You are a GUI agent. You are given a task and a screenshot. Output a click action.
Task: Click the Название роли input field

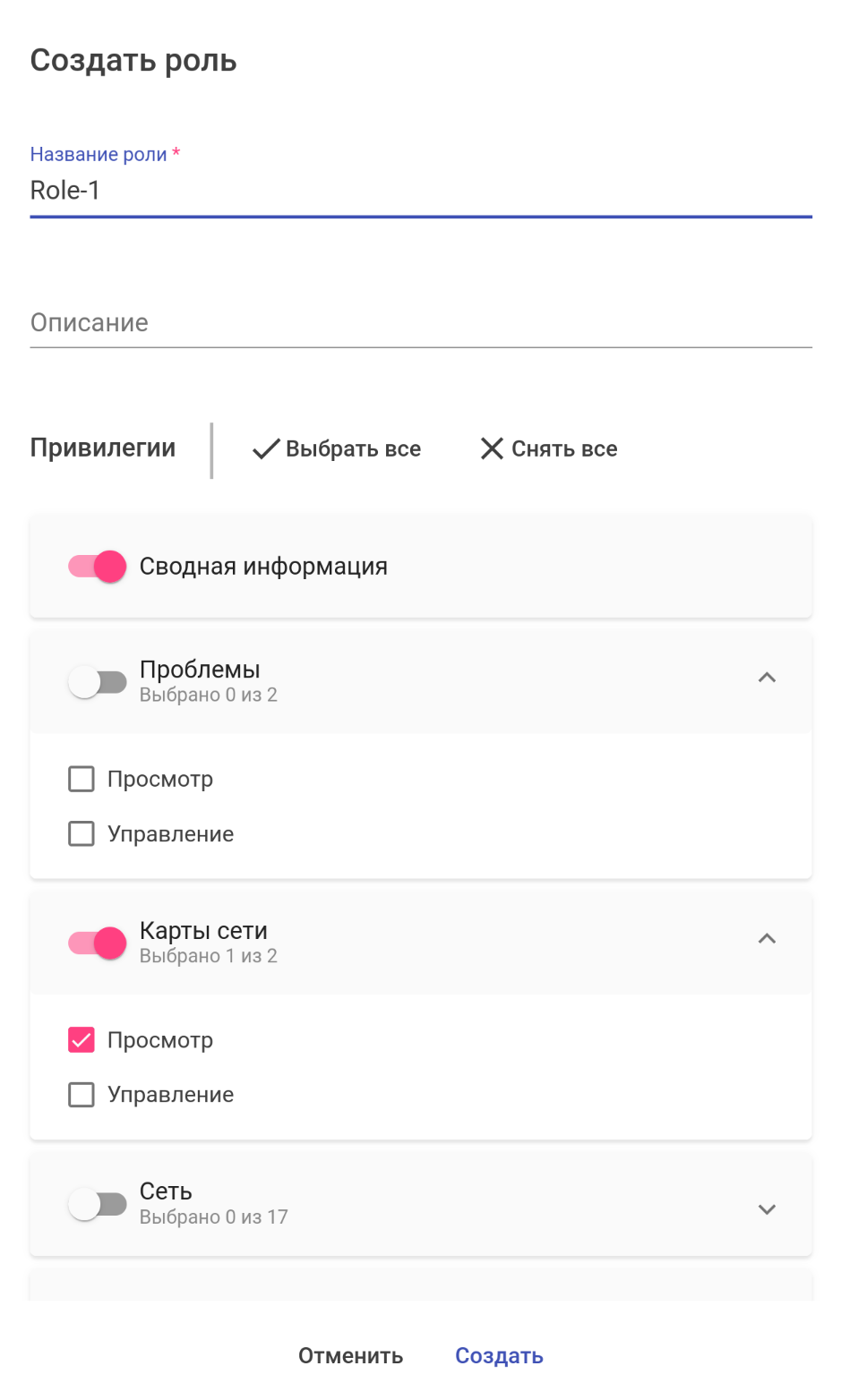421,191
